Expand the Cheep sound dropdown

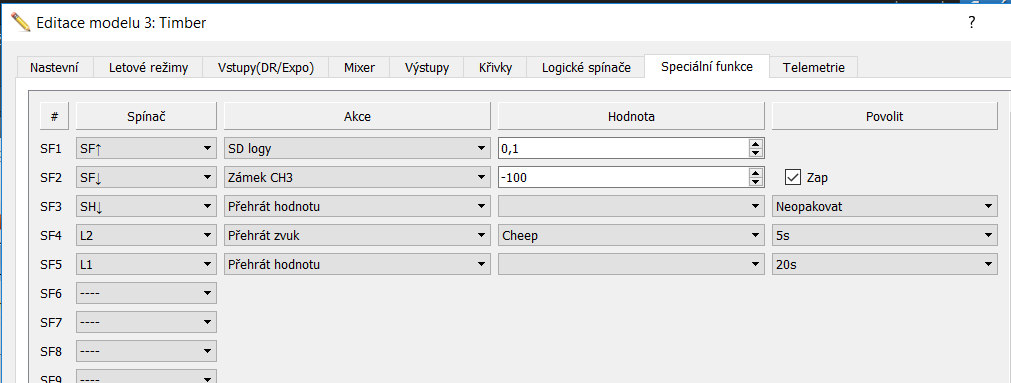click(631, 236)
